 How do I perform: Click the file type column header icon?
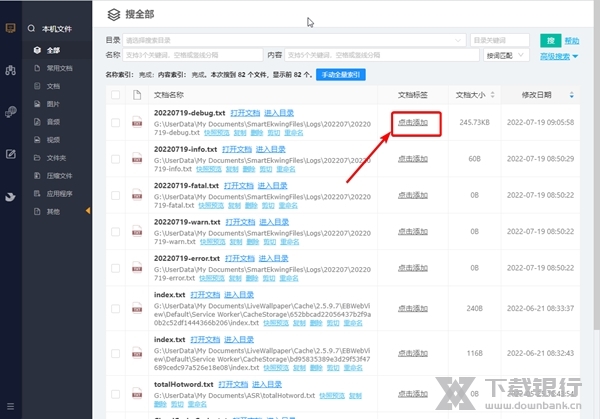pyautogui.click(x=137, y=95)
